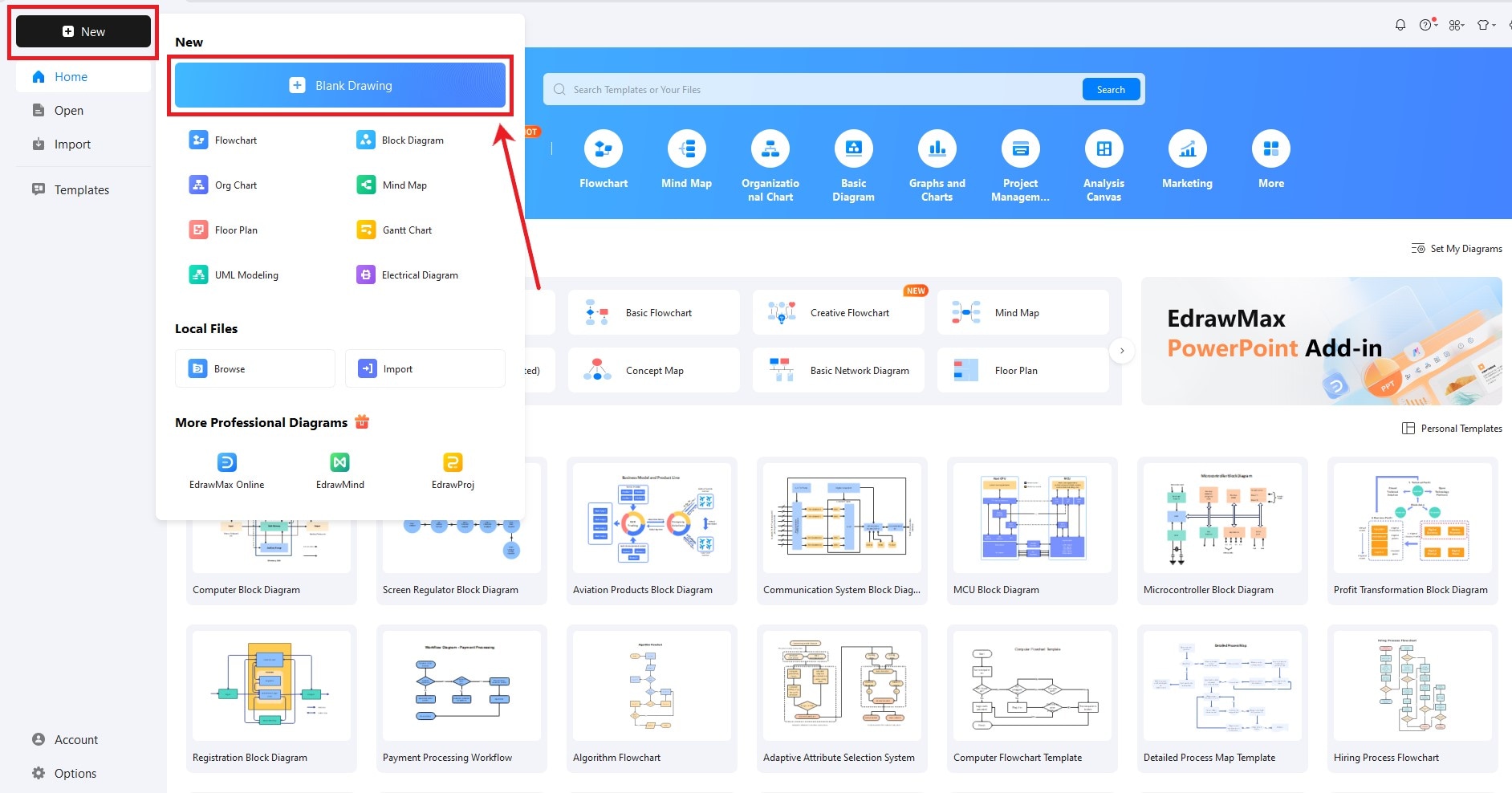This screenshot has width=1512, height=793.
Task: Choose Mind Map in the New panel
Action: (x=392, y=185)
